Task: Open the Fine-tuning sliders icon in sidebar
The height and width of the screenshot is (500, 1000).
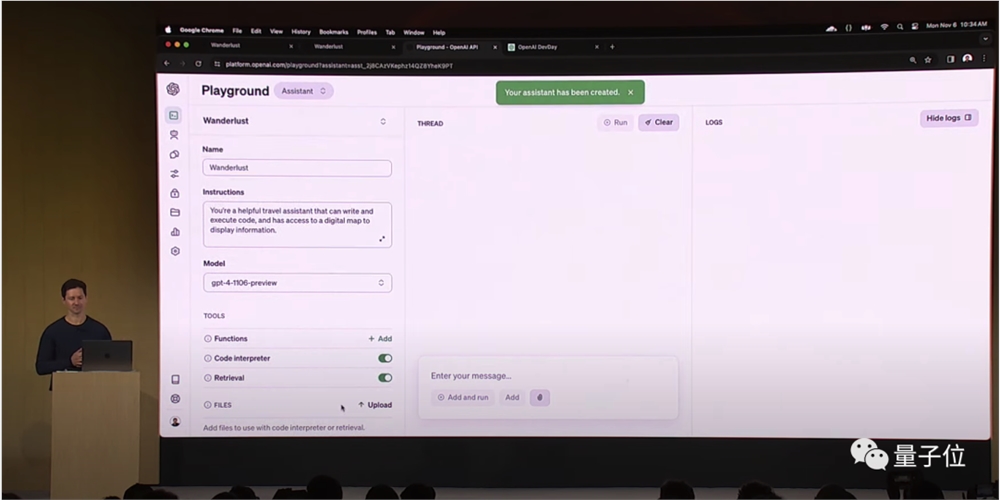Action: [174, 173]
